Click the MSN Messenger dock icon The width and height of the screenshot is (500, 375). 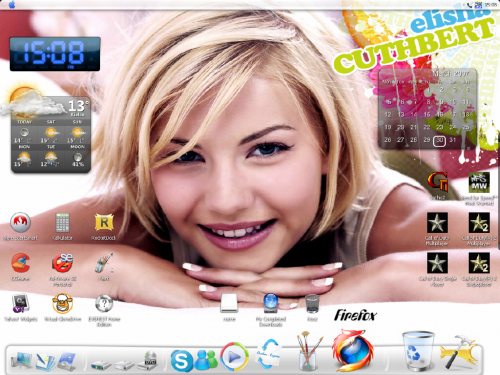tap(207, 359)
